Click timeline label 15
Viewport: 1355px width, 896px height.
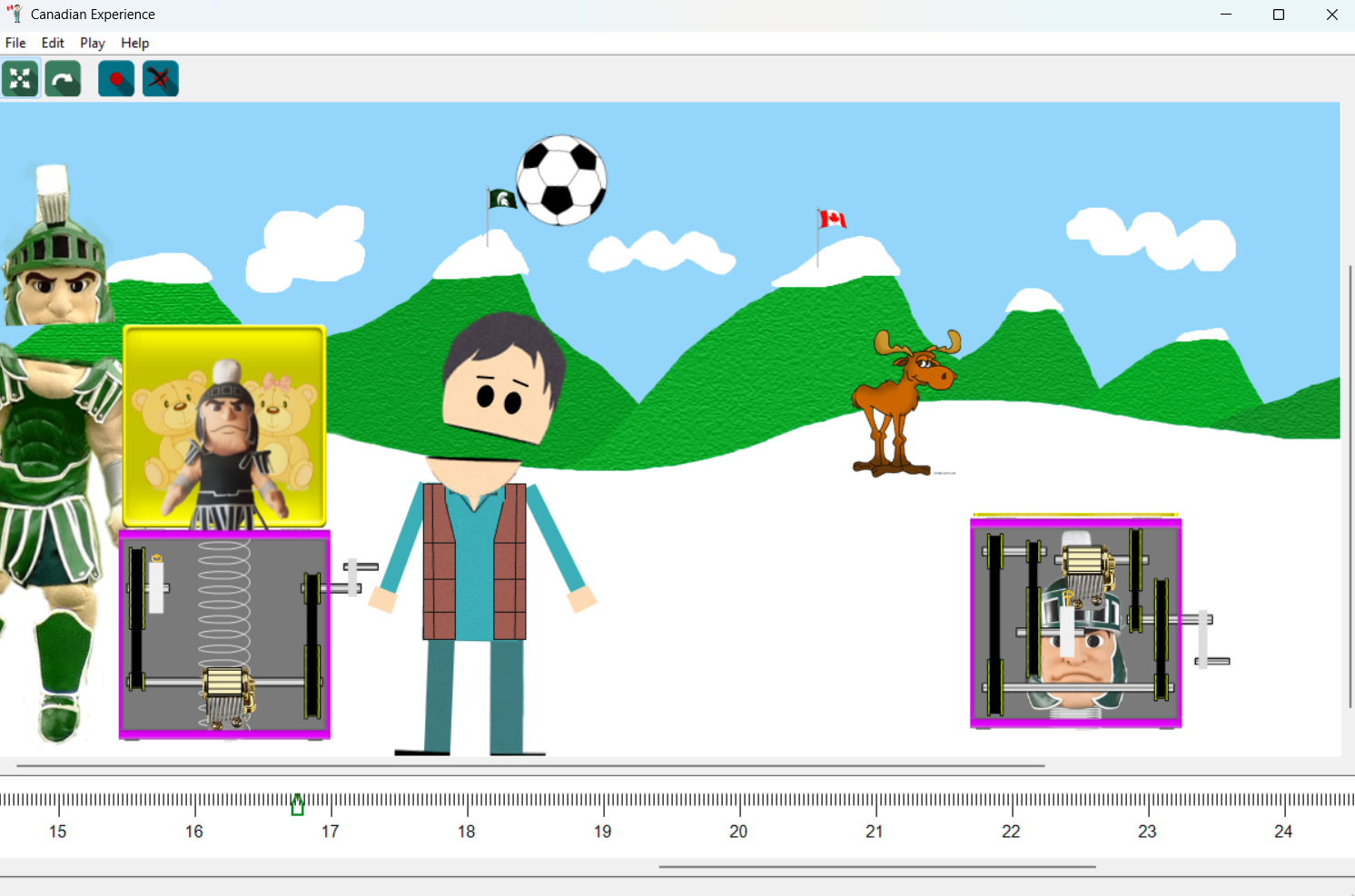[x=57, y=832]
